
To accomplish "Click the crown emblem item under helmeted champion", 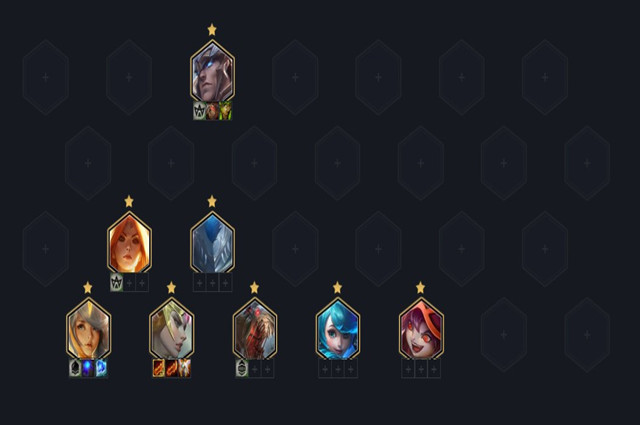I will [200, 111].
